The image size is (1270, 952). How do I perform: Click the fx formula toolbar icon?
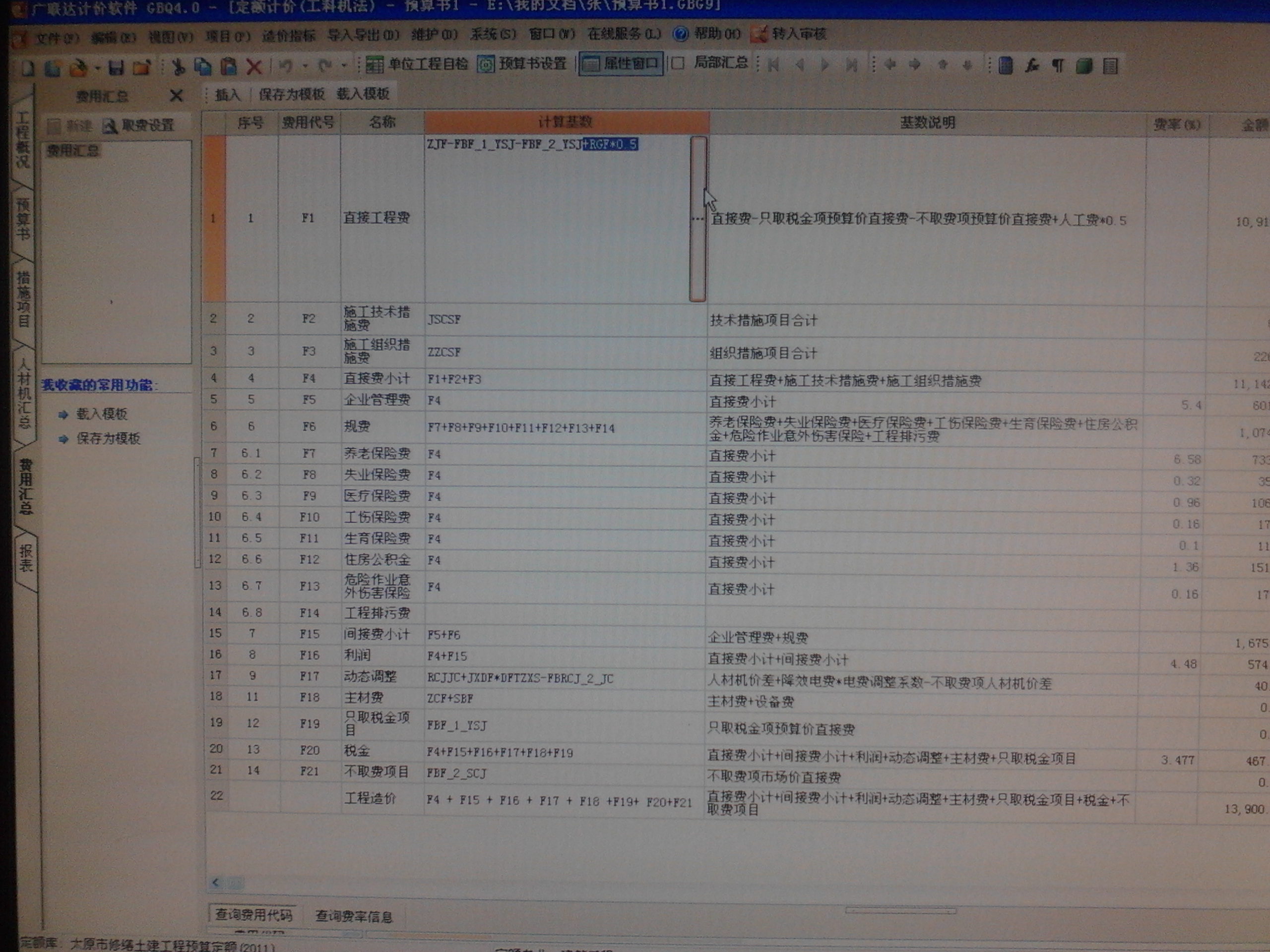[1032, 65]
